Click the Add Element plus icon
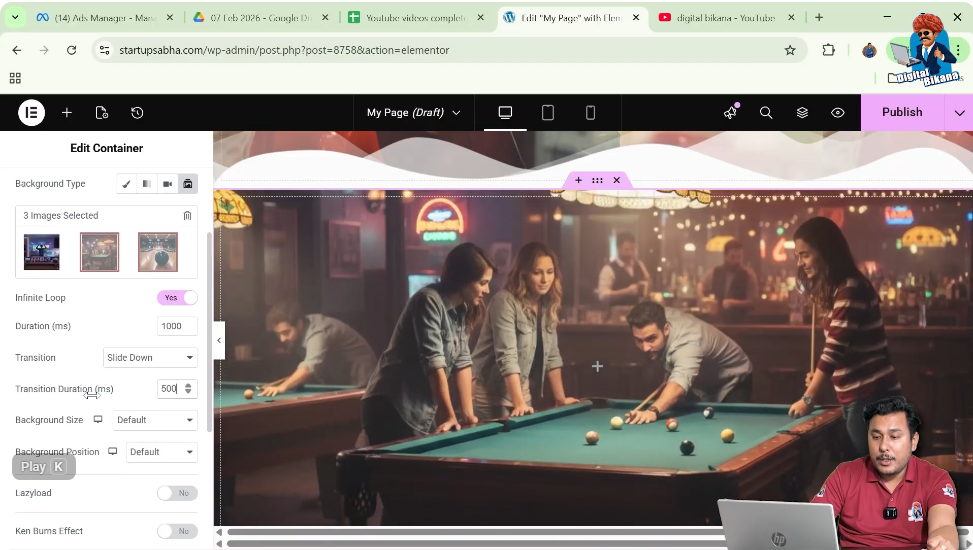 (67, 113)
